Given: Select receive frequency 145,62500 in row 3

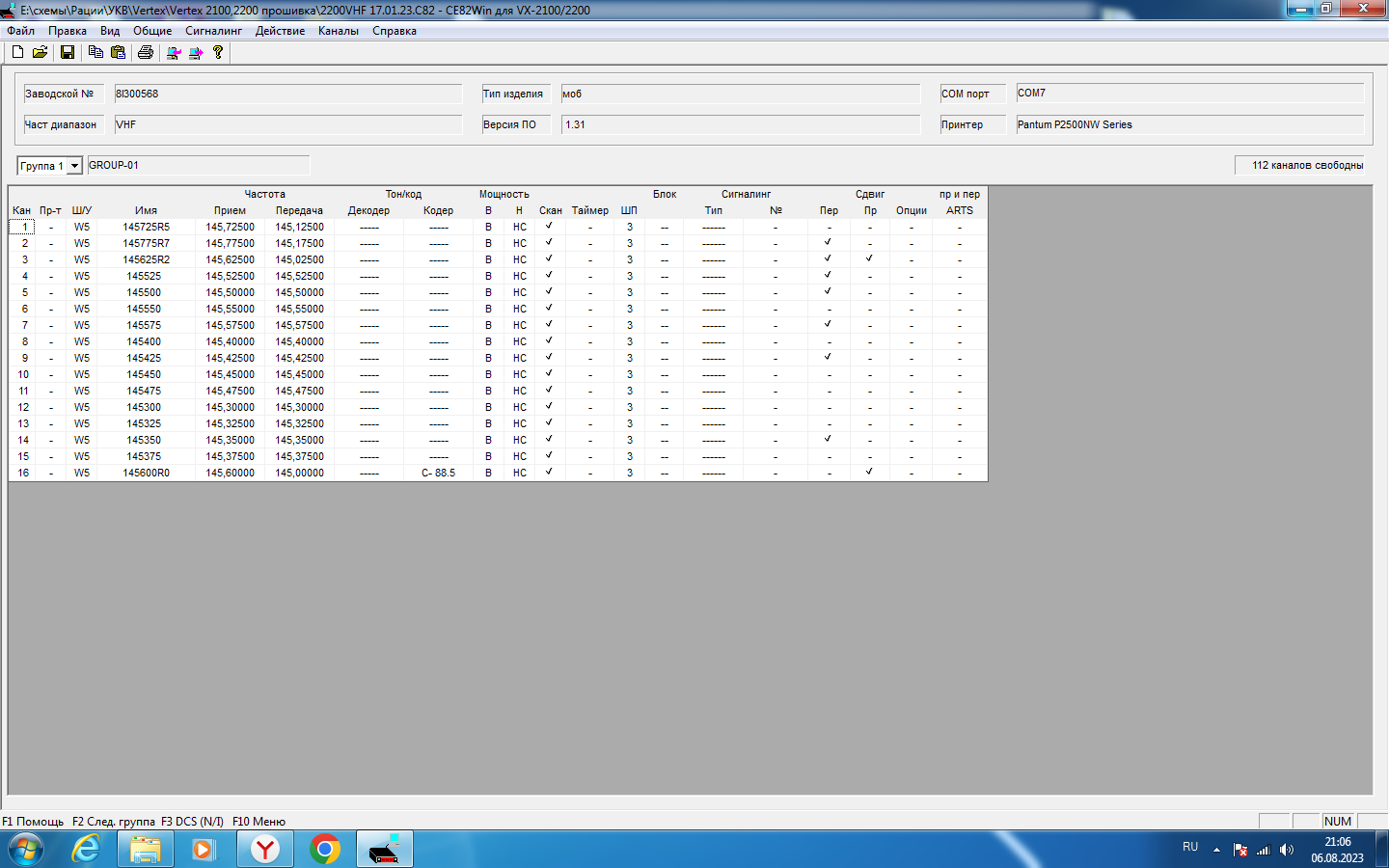Looking at the screenshot, I should pos(230,259).
